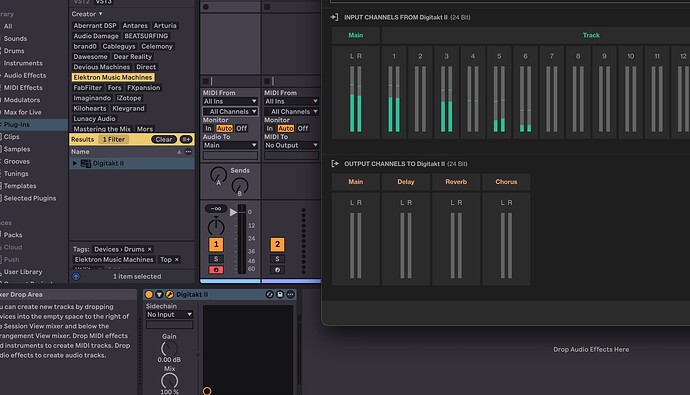Screen dimensions: 690x395
Task: Set track 1 monitor to Off
Action: pyautogui.click(x=242, y=128)
